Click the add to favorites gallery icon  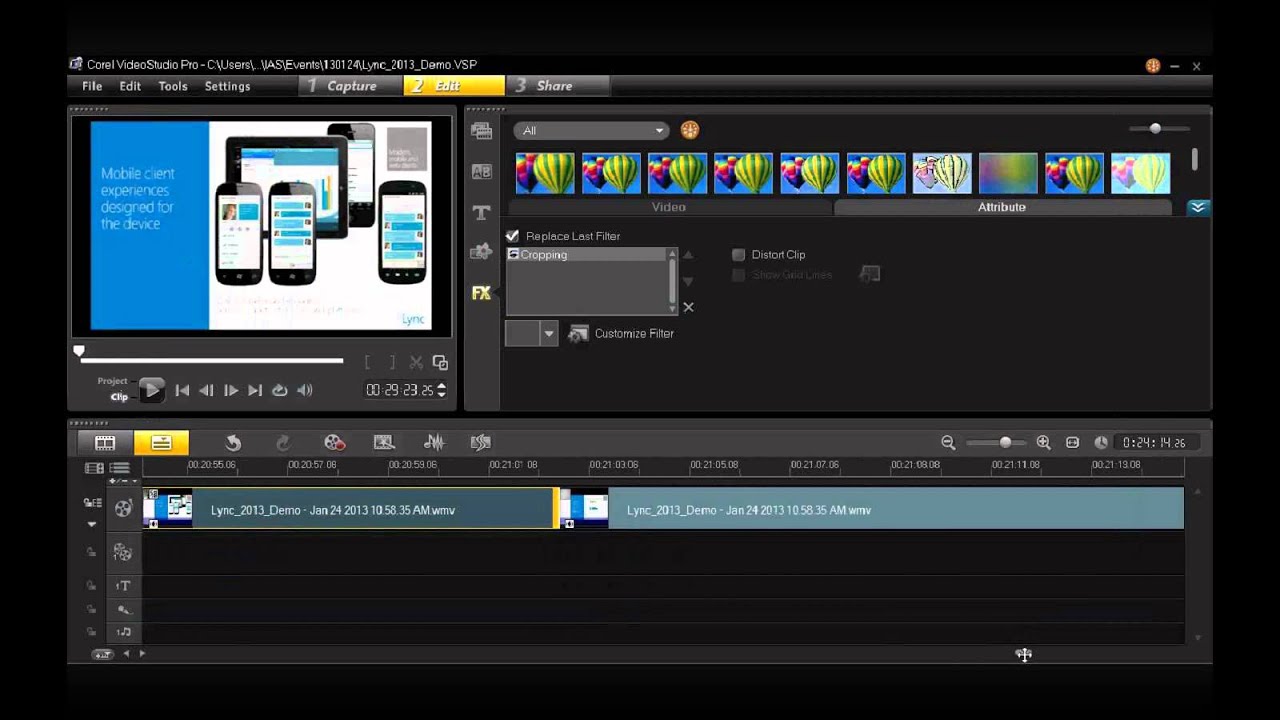(x=689, y=130)
